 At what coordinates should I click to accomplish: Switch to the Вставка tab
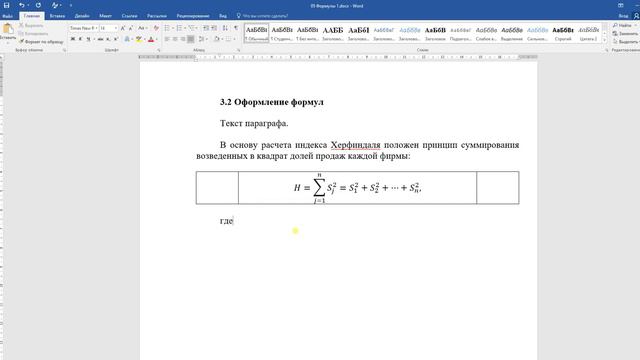[57, 16]
